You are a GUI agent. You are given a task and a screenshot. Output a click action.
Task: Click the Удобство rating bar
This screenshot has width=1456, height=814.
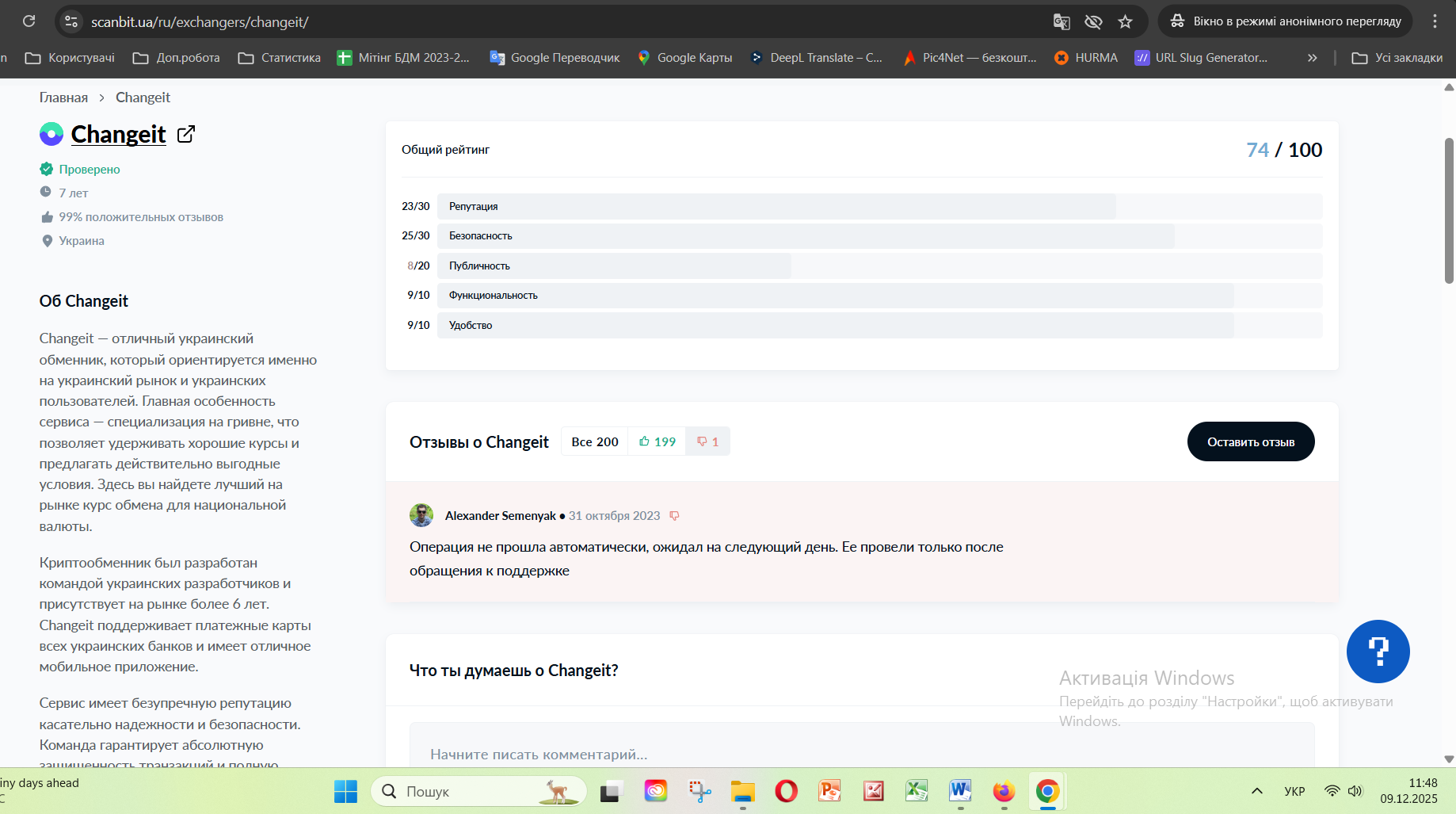879,325
